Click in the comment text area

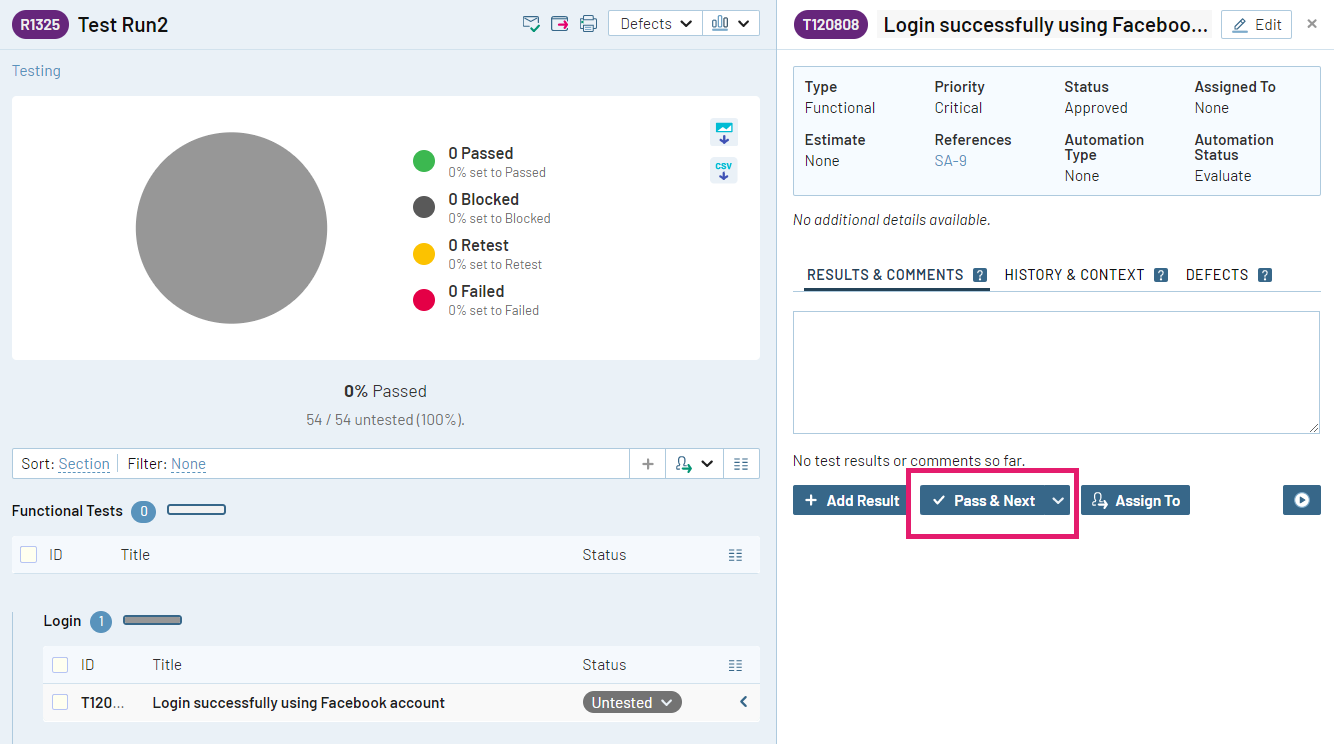click(x=1056, y=372)
